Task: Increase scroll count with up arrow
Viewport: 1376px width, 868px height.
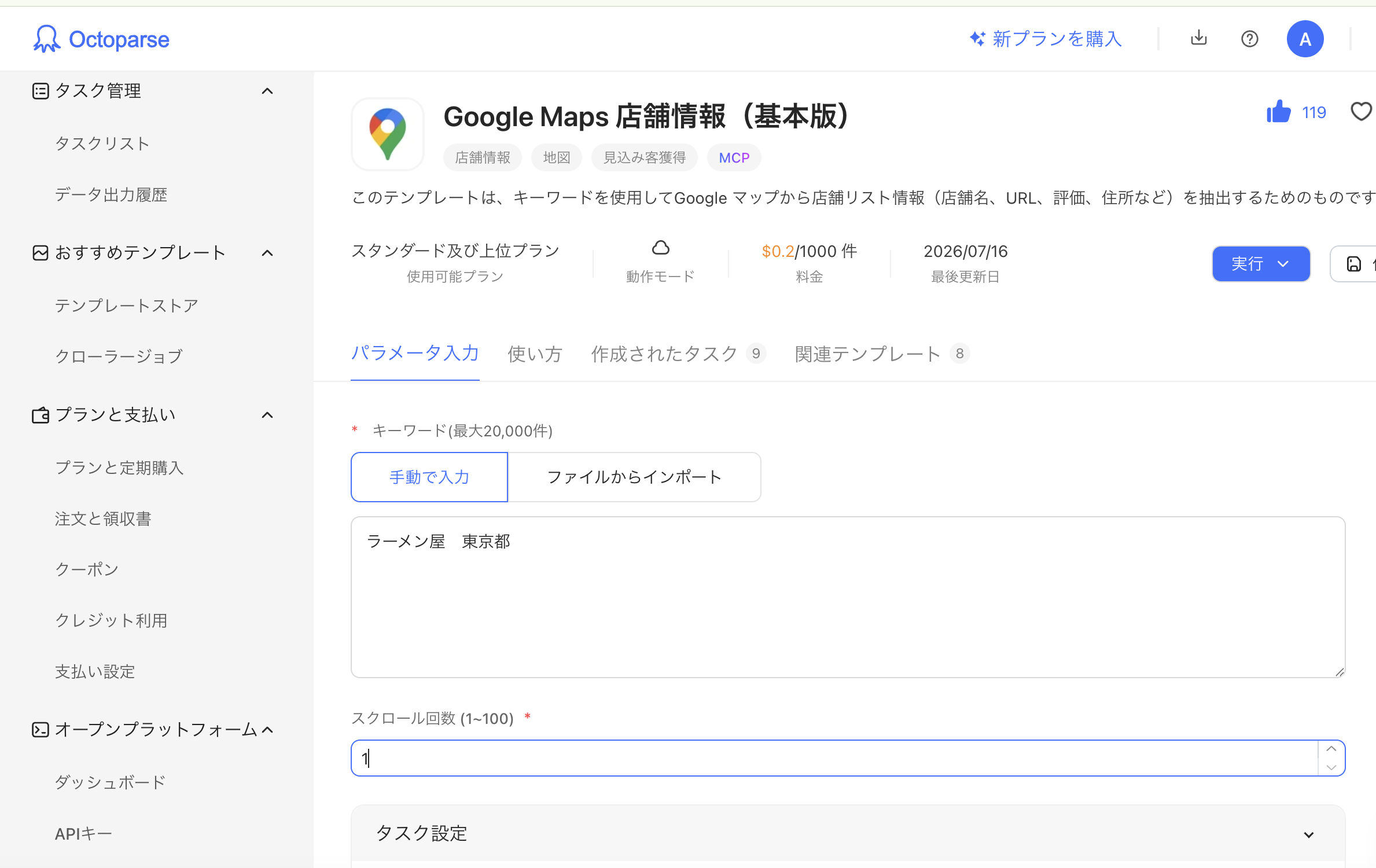Action: point(1331,749)
